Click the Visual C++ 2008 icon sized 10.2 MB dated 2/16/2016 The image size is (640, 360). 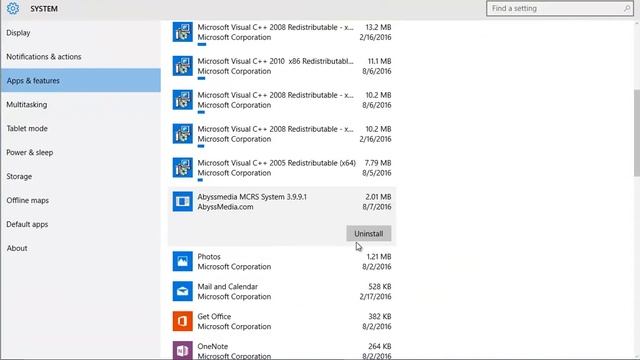[182, 133]
